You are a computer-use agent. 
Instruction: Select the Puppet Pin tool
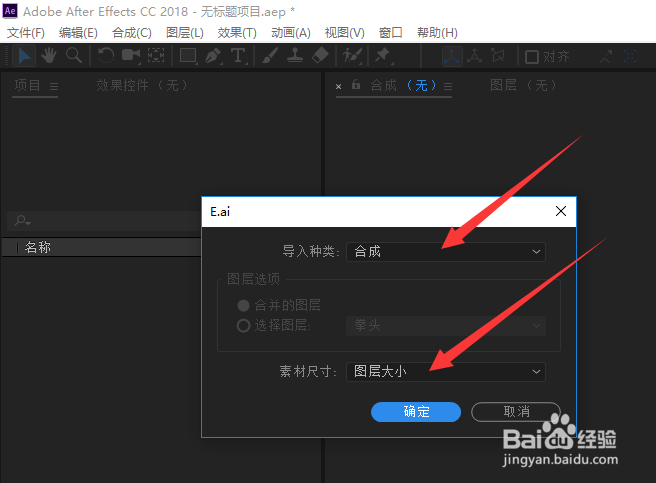pos(383,56)
